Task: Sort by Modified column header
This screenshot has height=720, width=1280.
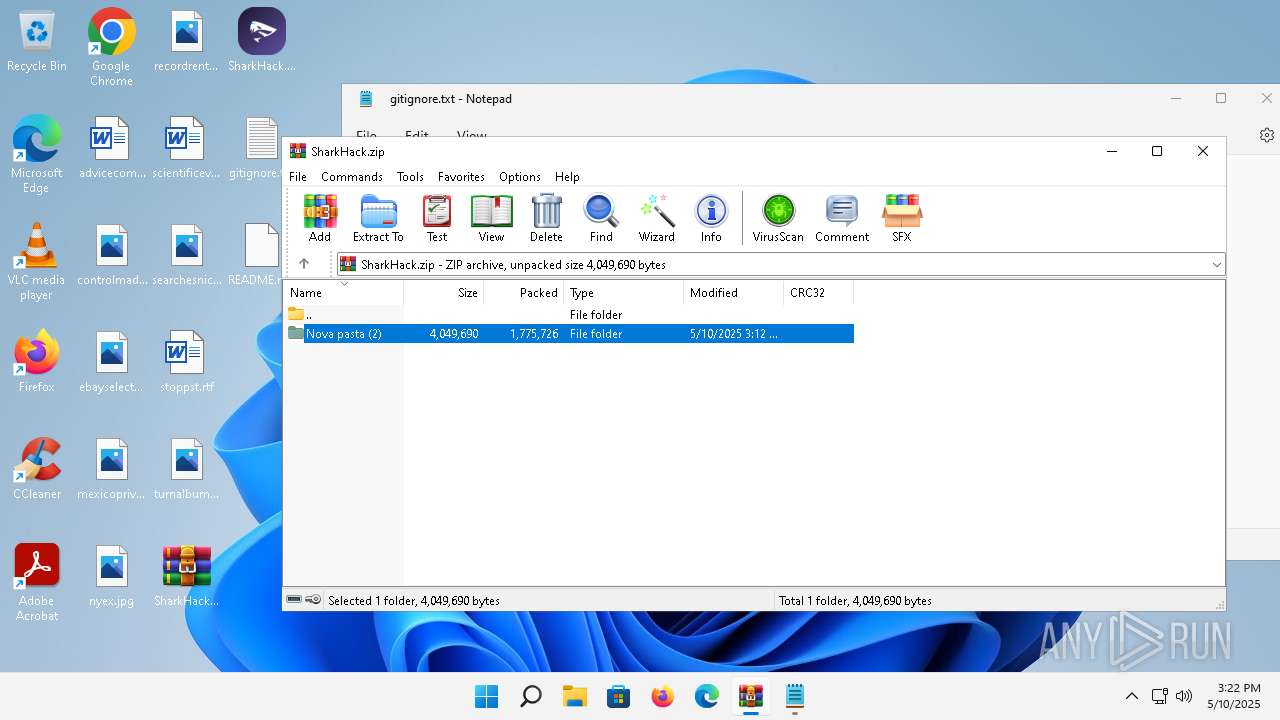Action: [x=734, y=293]
